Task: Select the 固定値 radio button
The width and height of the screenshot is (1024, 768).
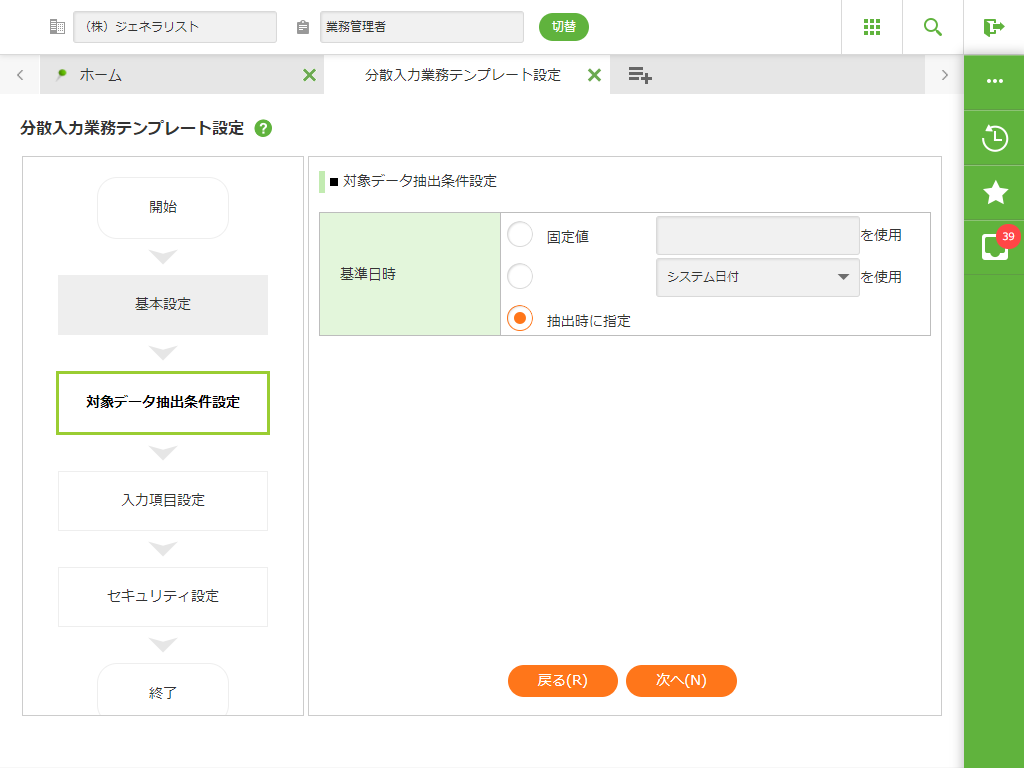Action: [x=520, y=235]
